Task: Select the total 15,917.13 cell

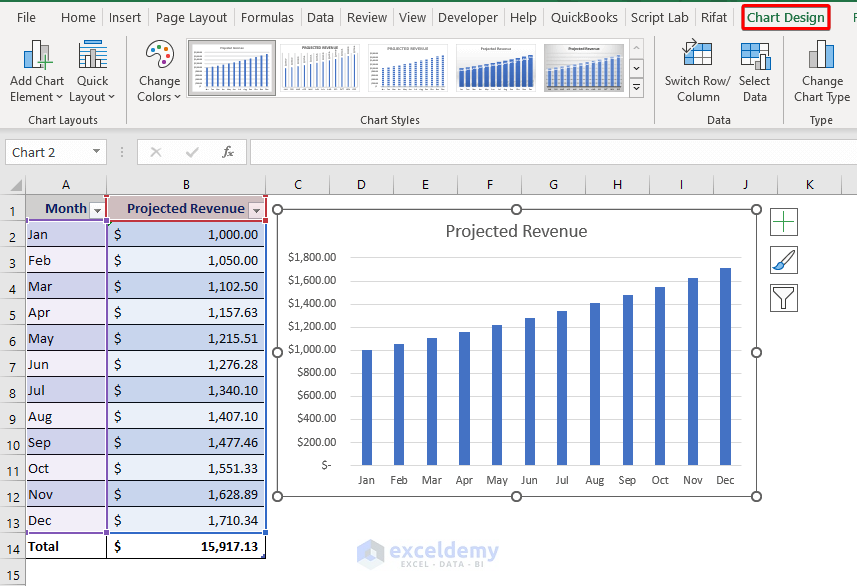Action: pyautogui.click(x=186, y=547)
